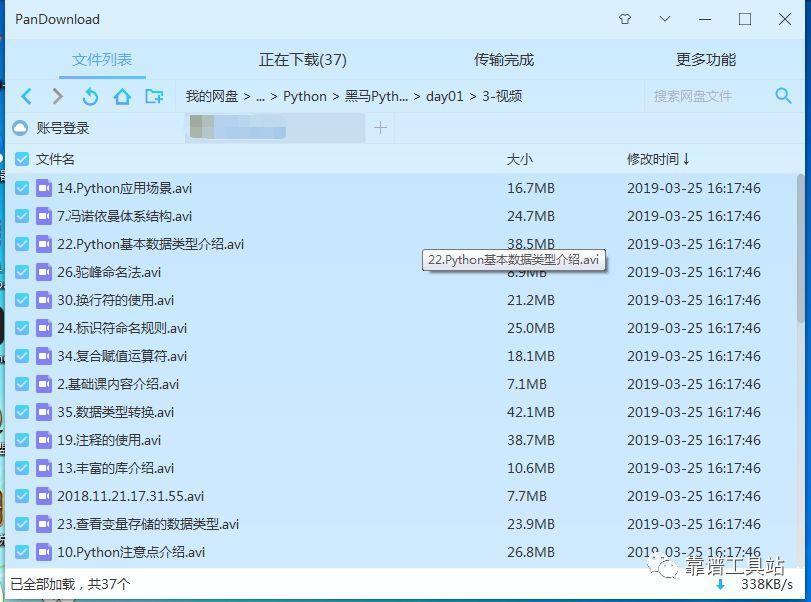Viewport: 811px width, 602px height.
Task: Click the 338KB/s speed indicator
Action: (x=767, y=584)
